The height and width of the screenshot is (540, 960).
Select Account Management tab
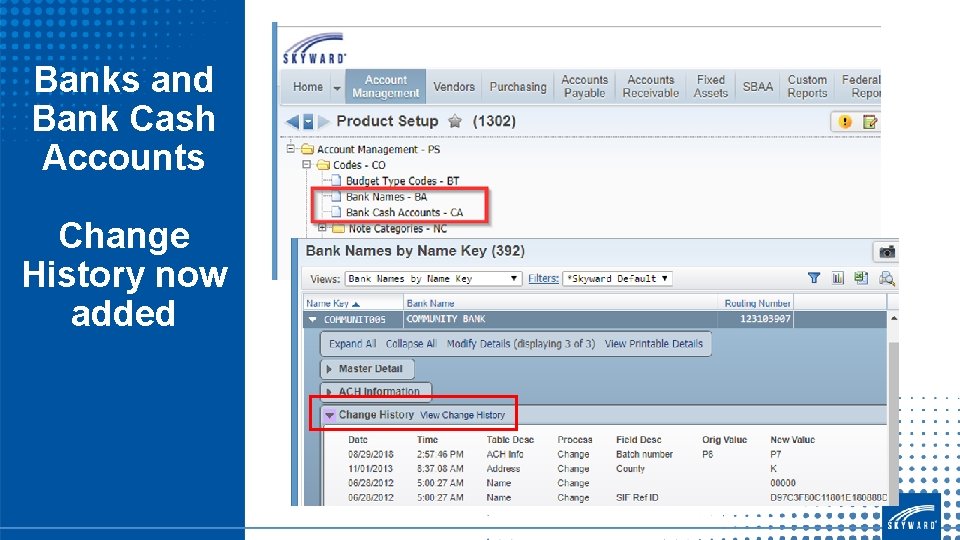pos(386,86)
